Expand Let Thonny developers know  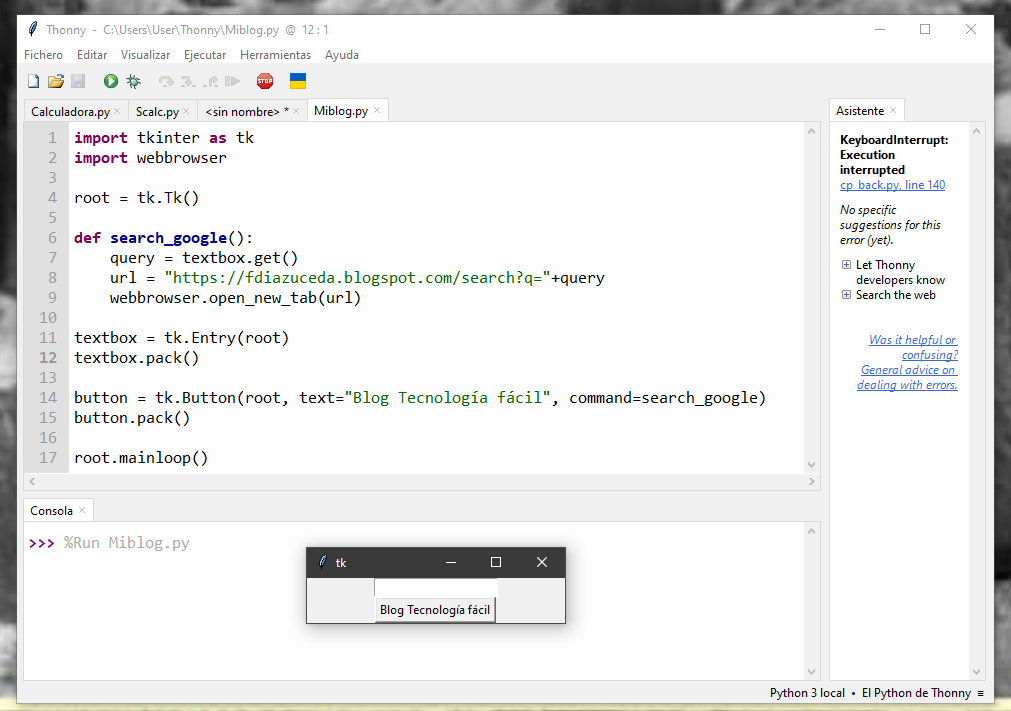pyautogui.click(x=846, y=264)
